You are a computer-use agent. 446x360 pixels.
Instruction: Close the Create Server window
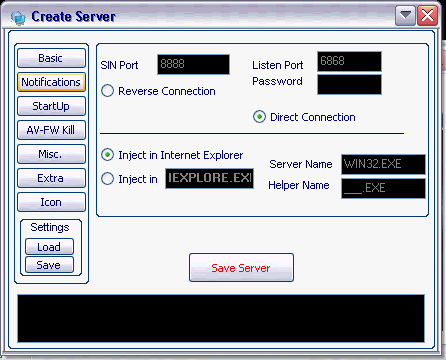pyautogui.click(x=427, y=15)
